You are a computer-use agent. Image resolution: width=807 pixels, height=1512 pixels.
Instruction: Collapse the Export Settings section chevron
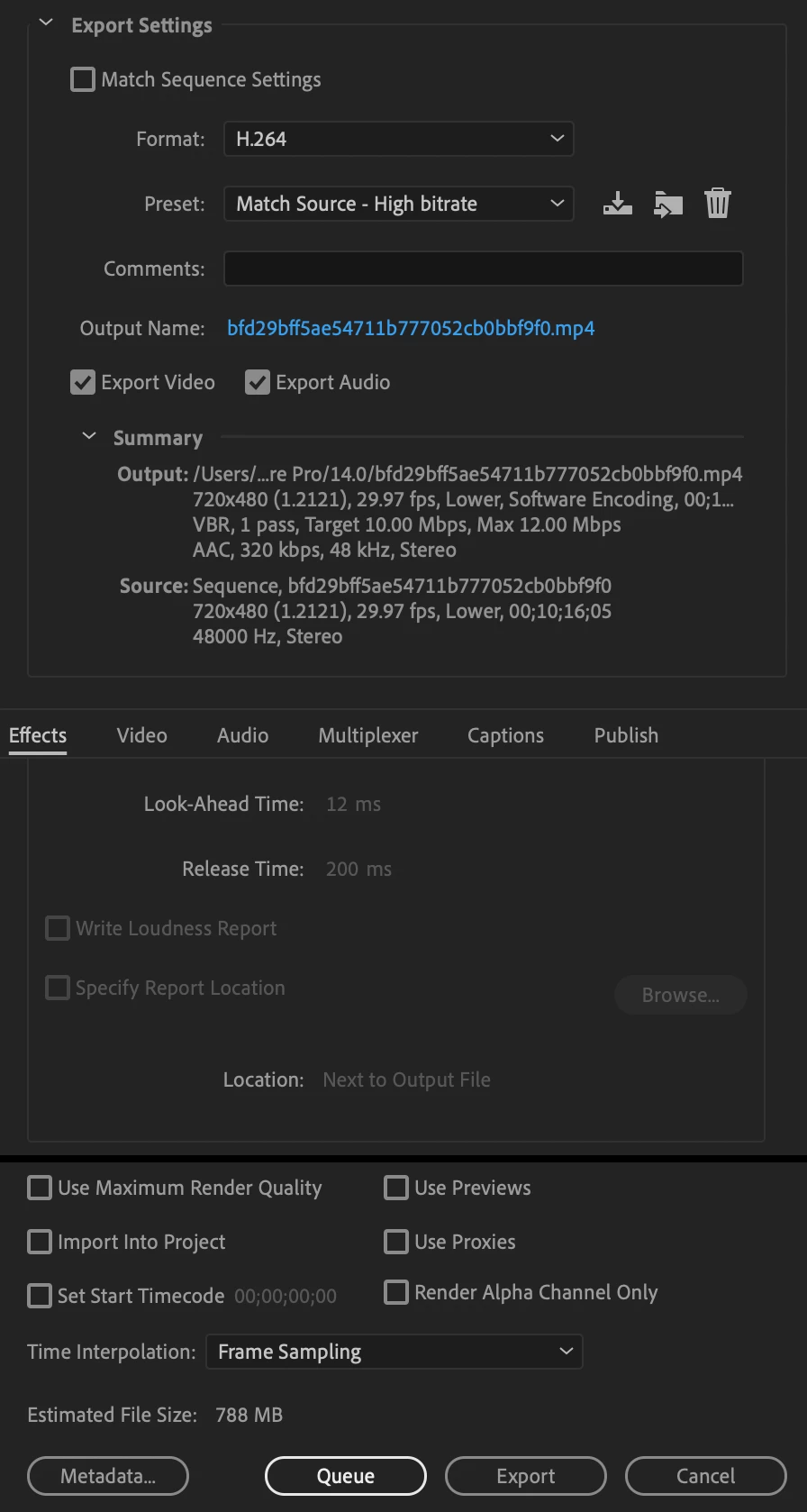point(46,23)
